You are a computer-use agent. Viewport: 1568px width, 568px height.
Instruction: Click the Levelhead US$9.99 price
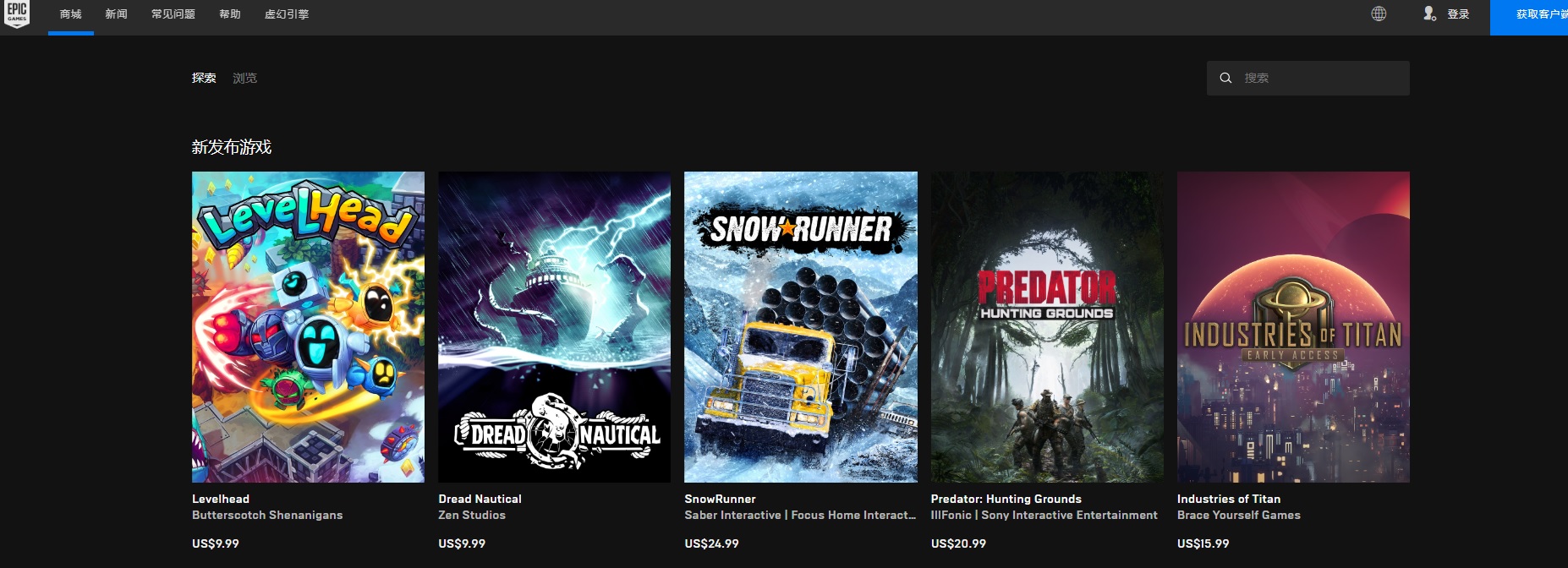point(216,543)
